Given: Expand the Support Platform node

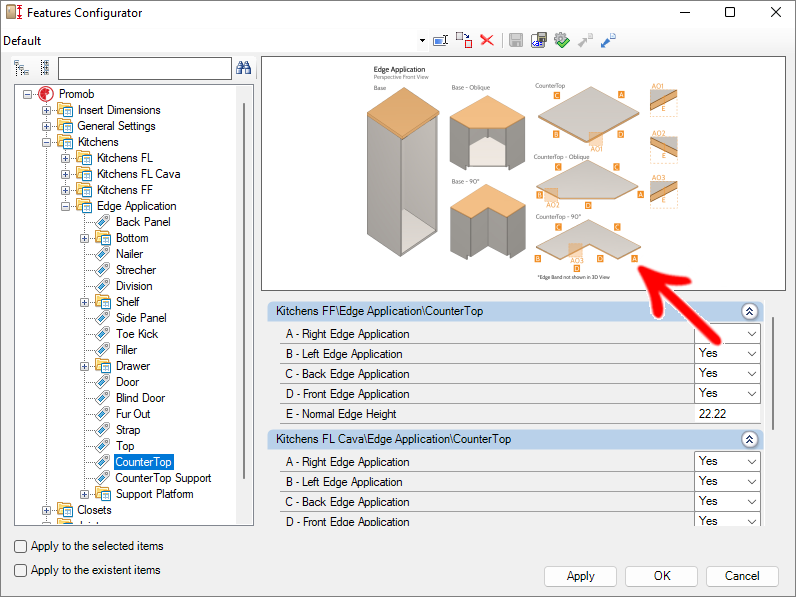Looking at the screenshot, I should point(84,494).
